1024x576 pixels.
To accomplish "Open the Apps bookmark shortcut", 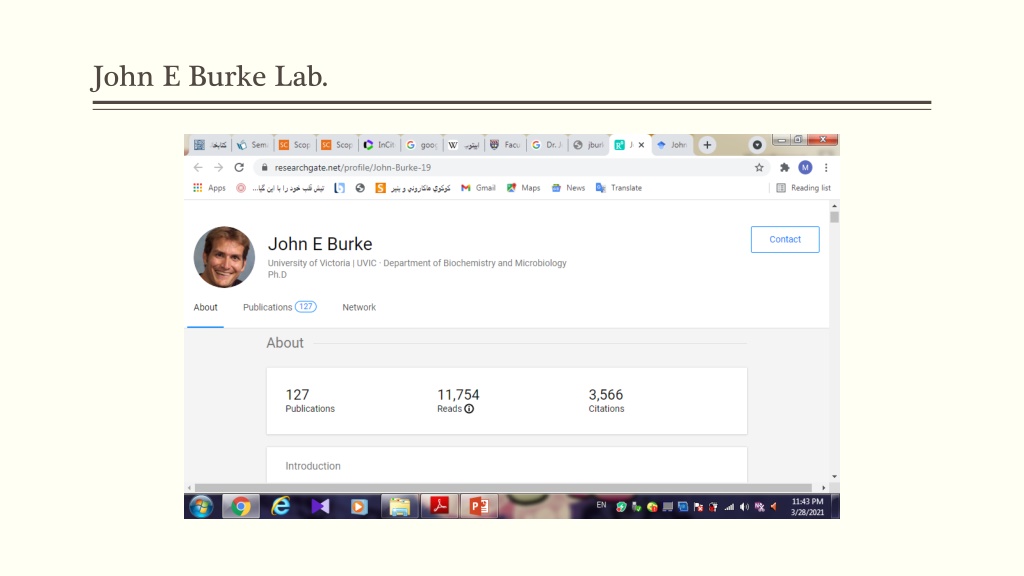I will coord(209,188).
